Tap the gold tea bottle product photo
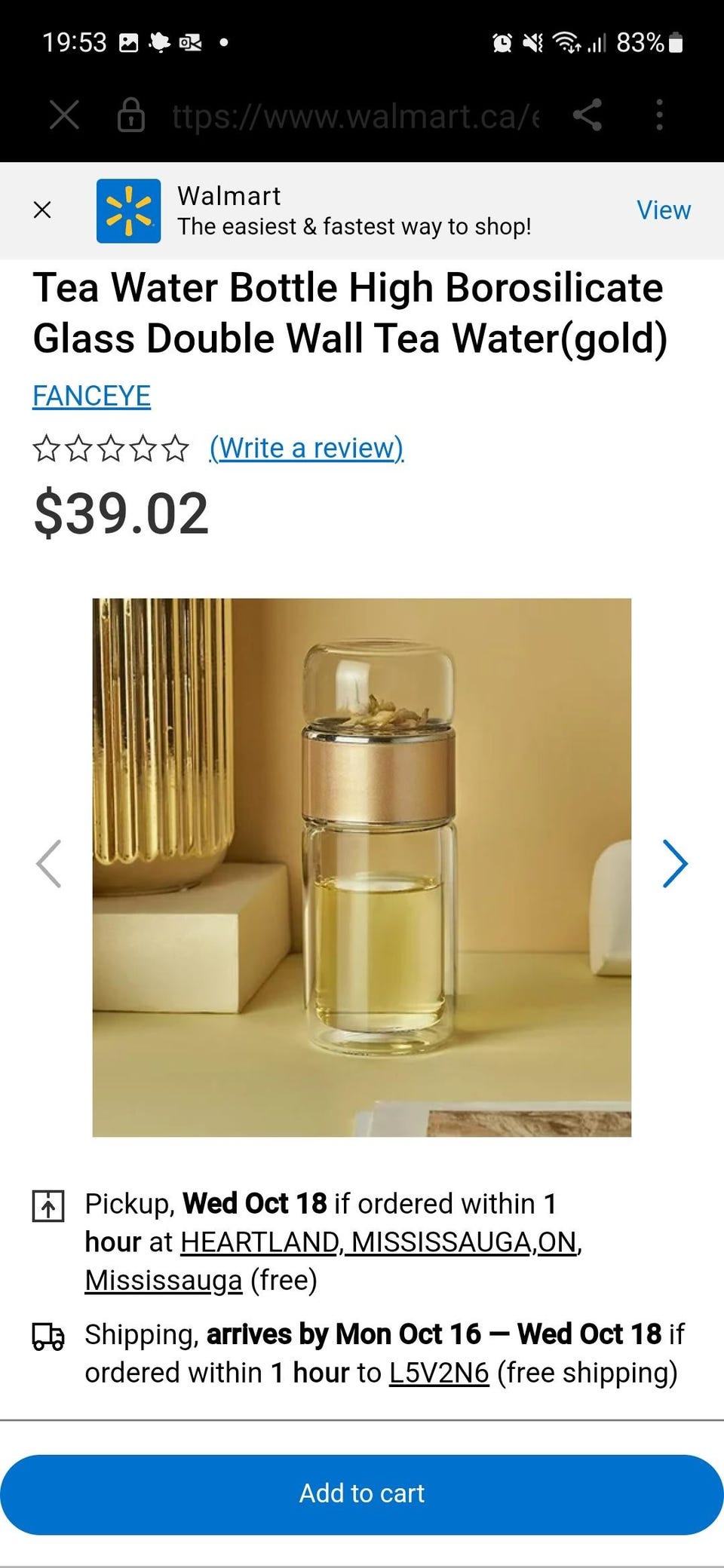Viewport: 724px width, 1568px height. pos(362,868)
